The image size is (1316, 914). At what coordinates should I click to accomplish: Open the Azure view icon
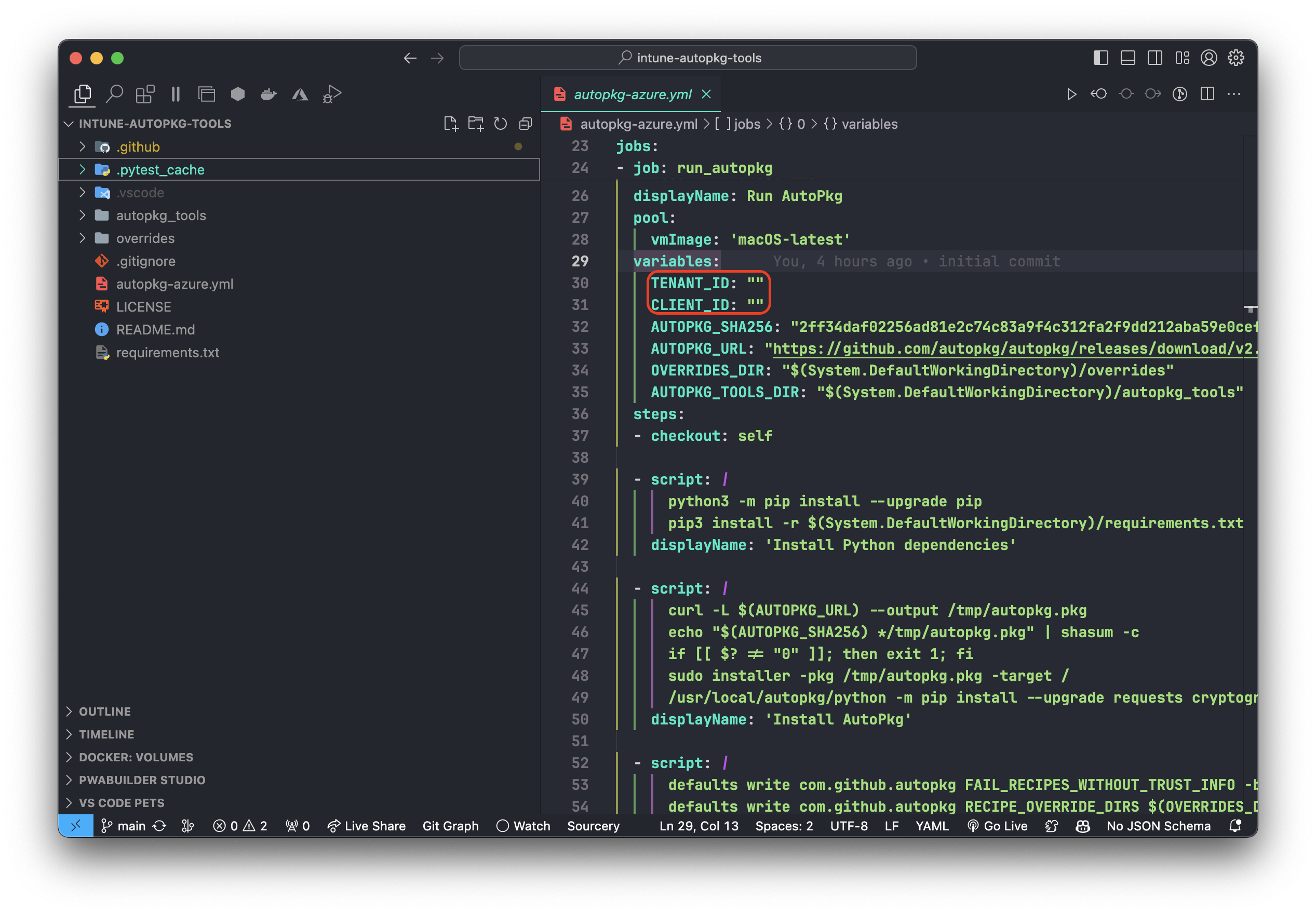[300, 93]
